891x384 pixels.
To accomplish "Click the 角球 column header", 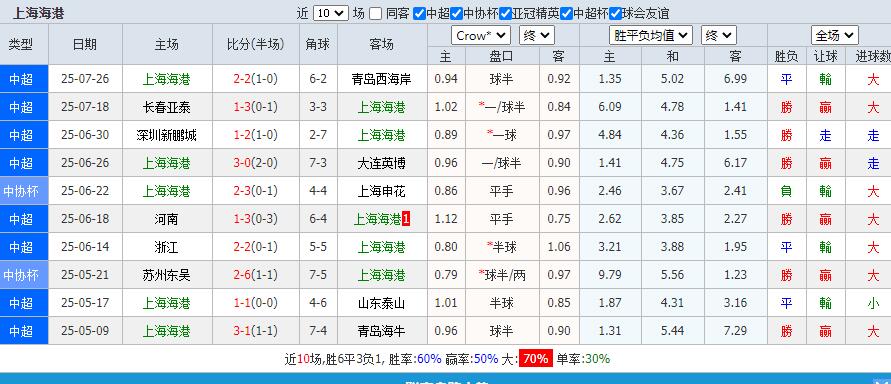I will click(x=318, y=44).
